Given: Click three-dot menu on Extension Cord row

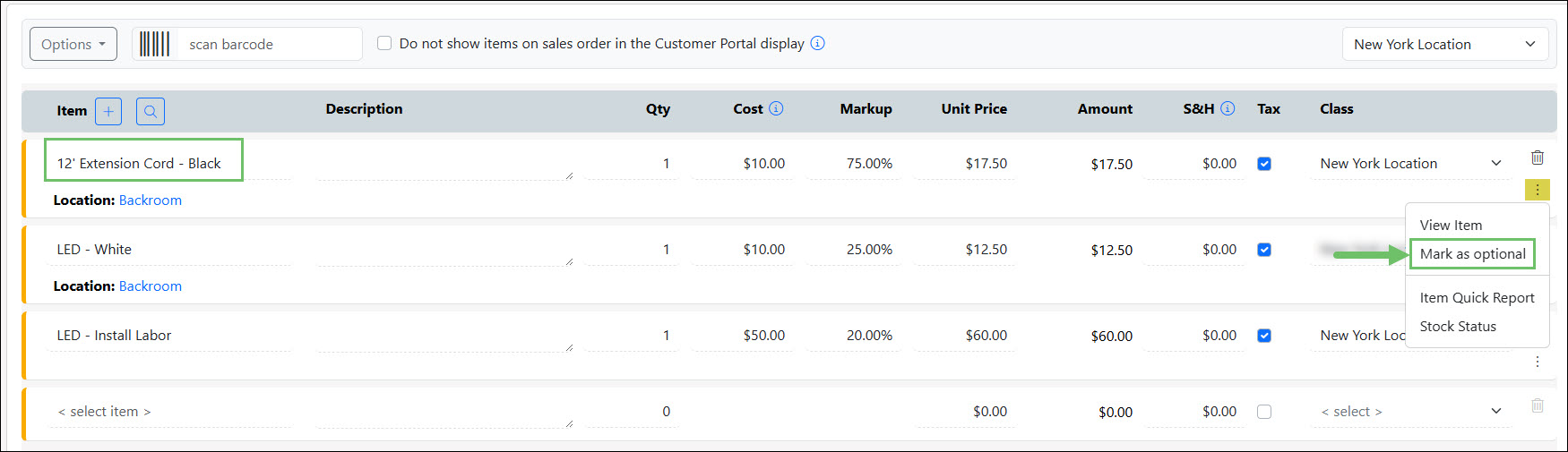Looking at the screenshot, I should [1538, 190].
